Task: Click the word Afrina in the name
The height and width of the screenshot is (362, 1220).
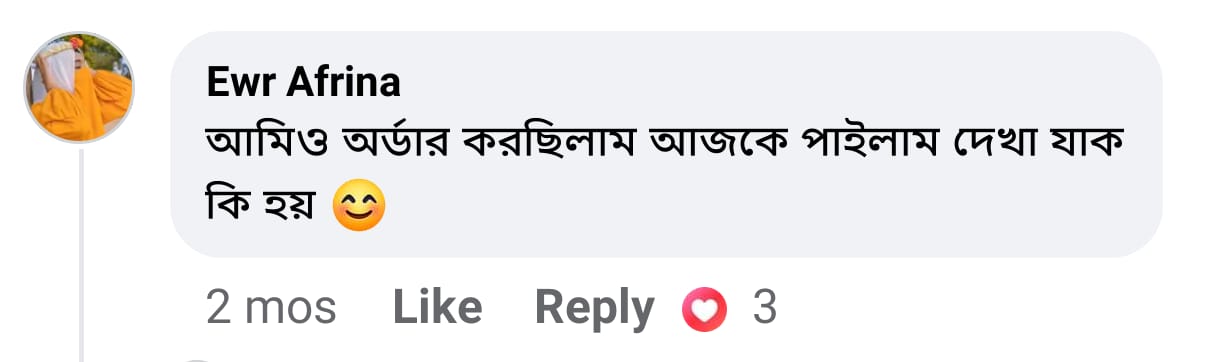Action: coord(345,83)
